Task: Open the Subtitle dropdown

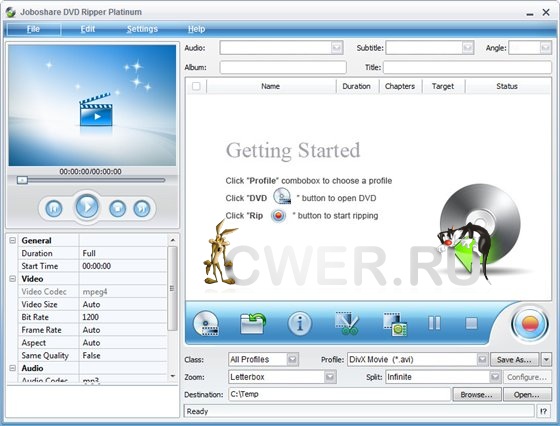Action: [468, 47]
